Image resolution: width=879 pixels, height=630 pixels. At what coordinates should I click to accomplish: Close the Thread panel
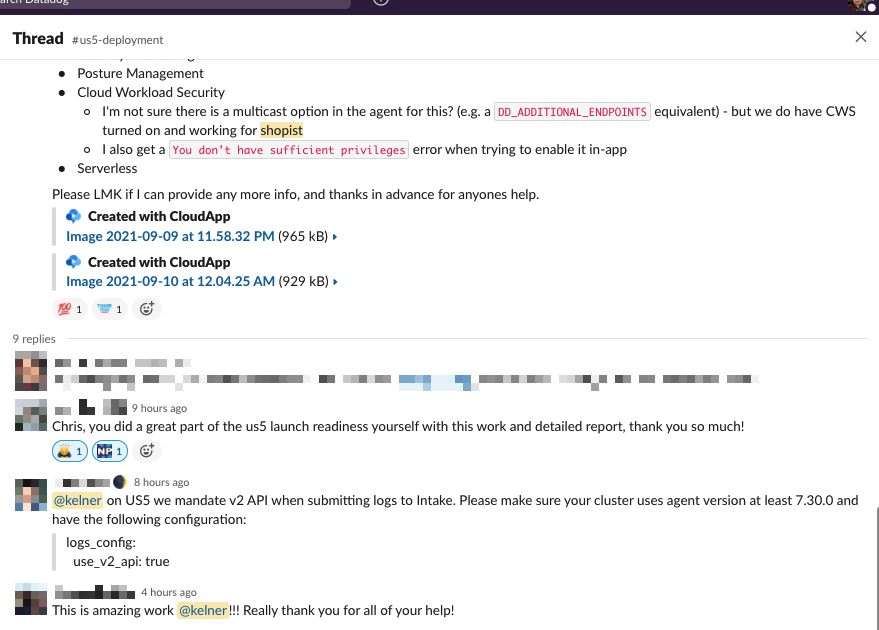tap(861, 37)
